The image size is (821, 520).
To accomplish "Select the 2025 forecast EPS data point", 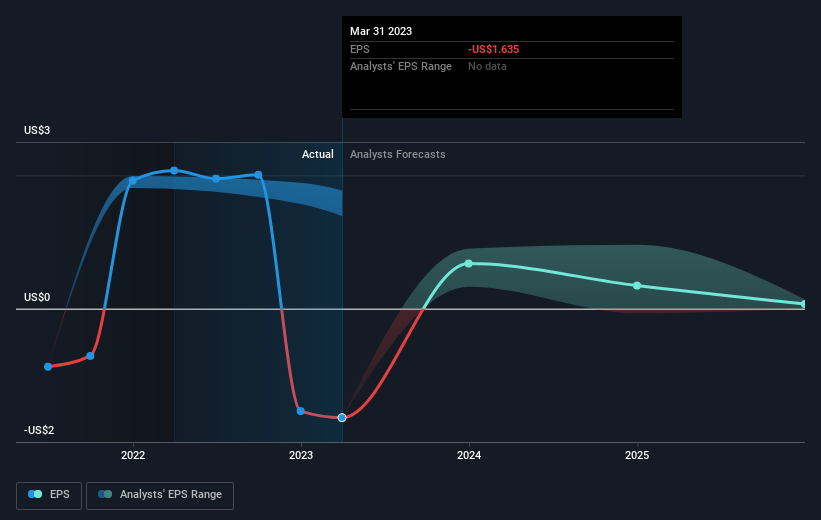I will (x=637, y=285).
